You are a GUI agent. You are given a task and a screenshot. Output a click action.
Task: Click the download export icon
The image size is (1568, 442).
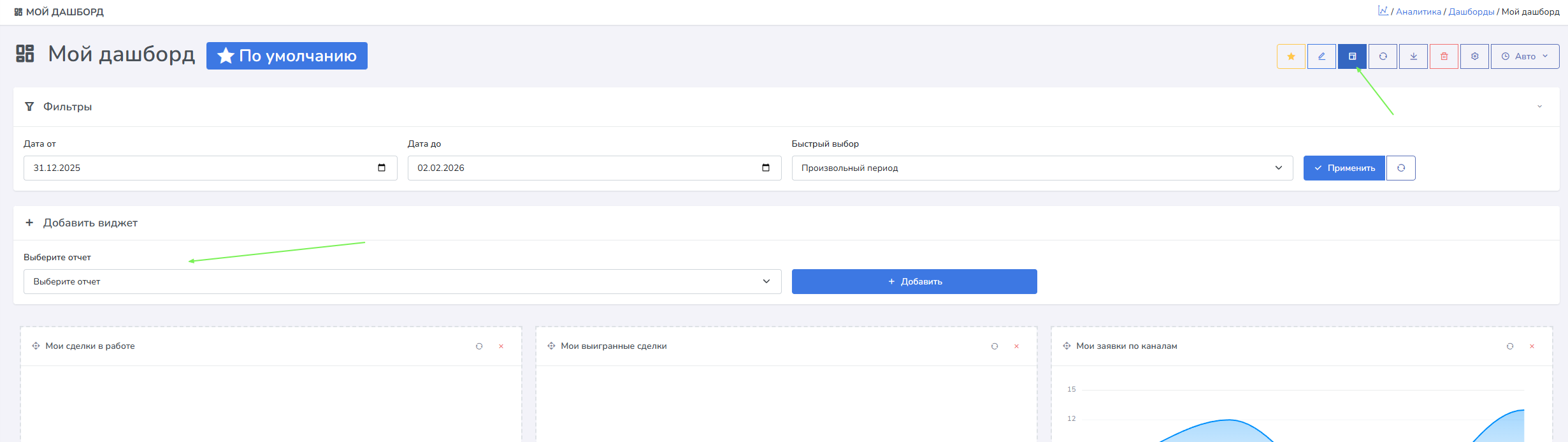point(1413,57)
